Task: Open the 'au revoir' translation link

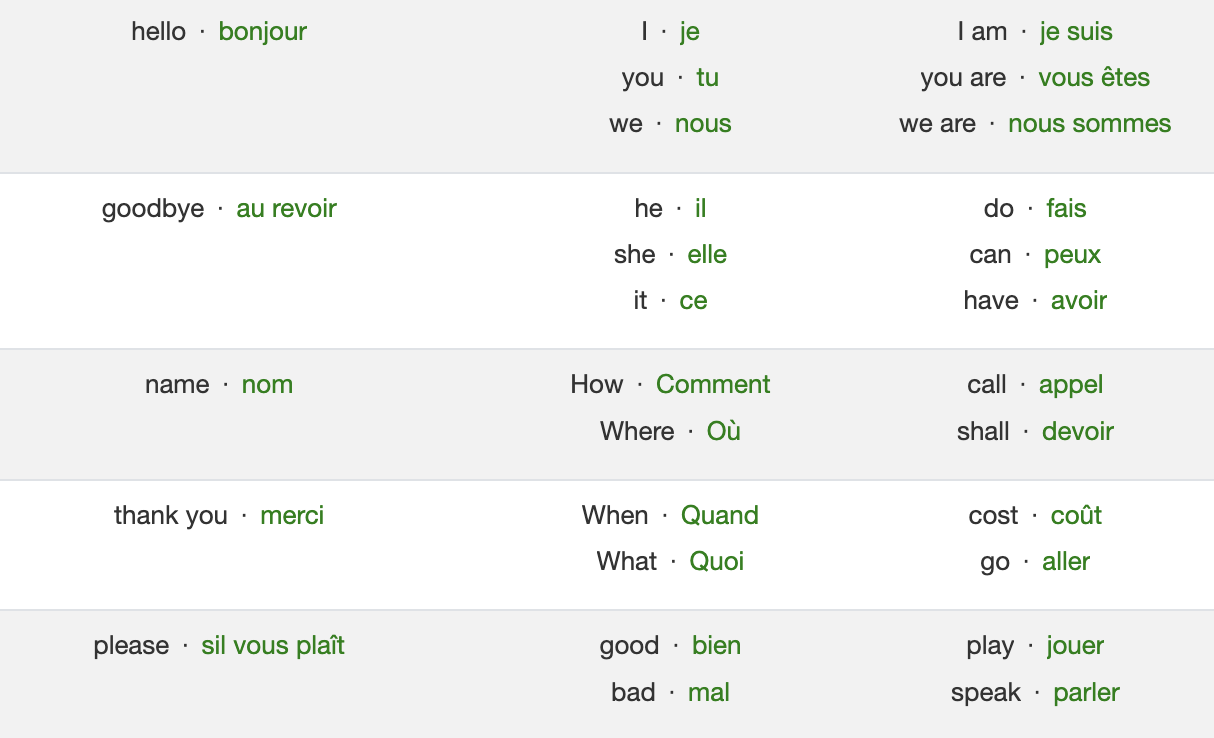Action: 286,209
